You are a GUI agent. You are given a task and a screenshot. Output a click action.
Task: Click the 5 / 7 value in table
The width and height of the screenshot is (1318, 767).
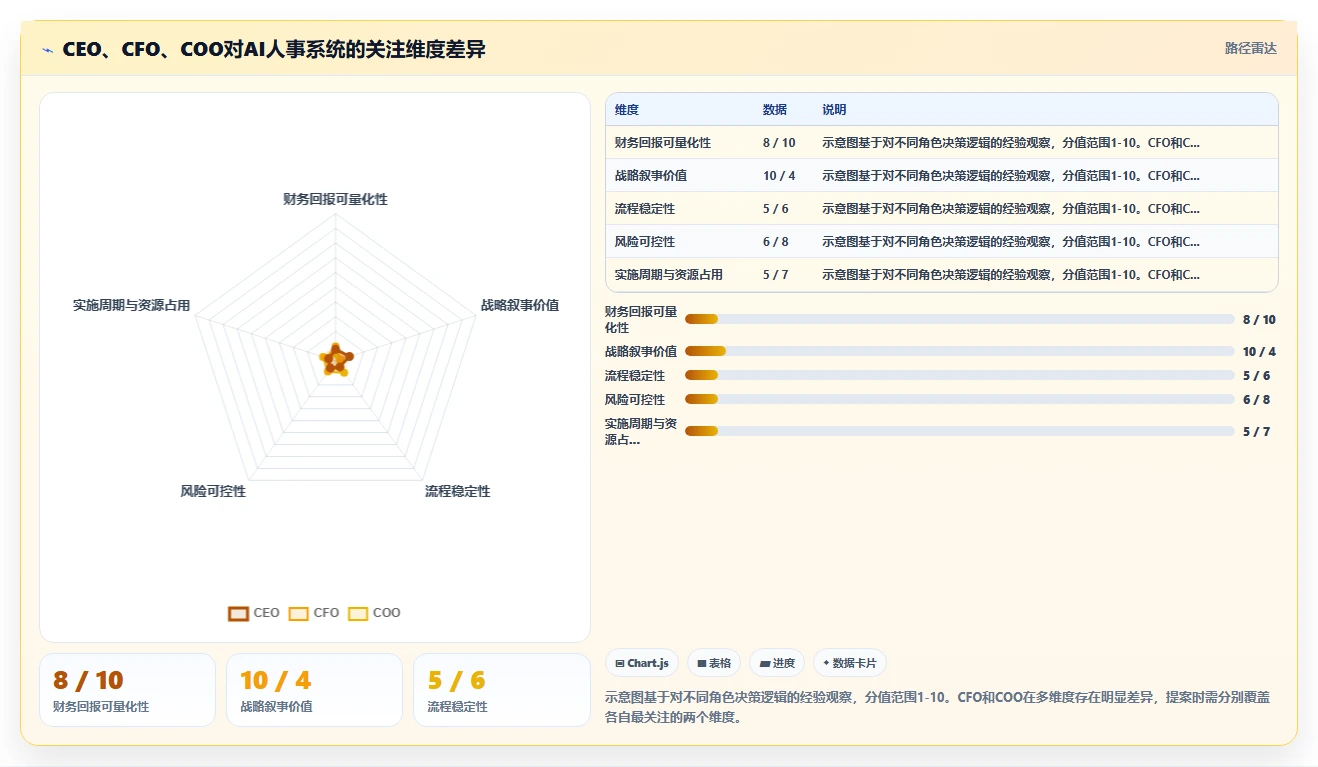(775, 275)
